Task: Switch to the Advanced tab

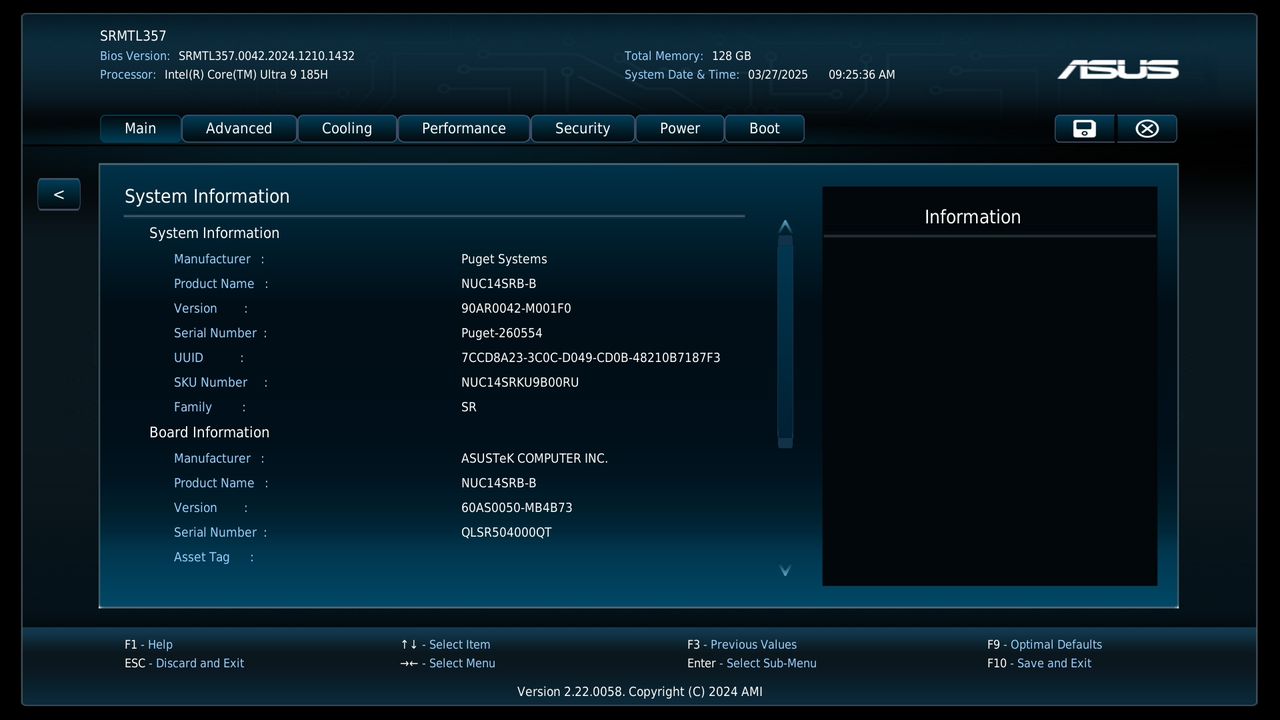Action: (x=239, y=128)
